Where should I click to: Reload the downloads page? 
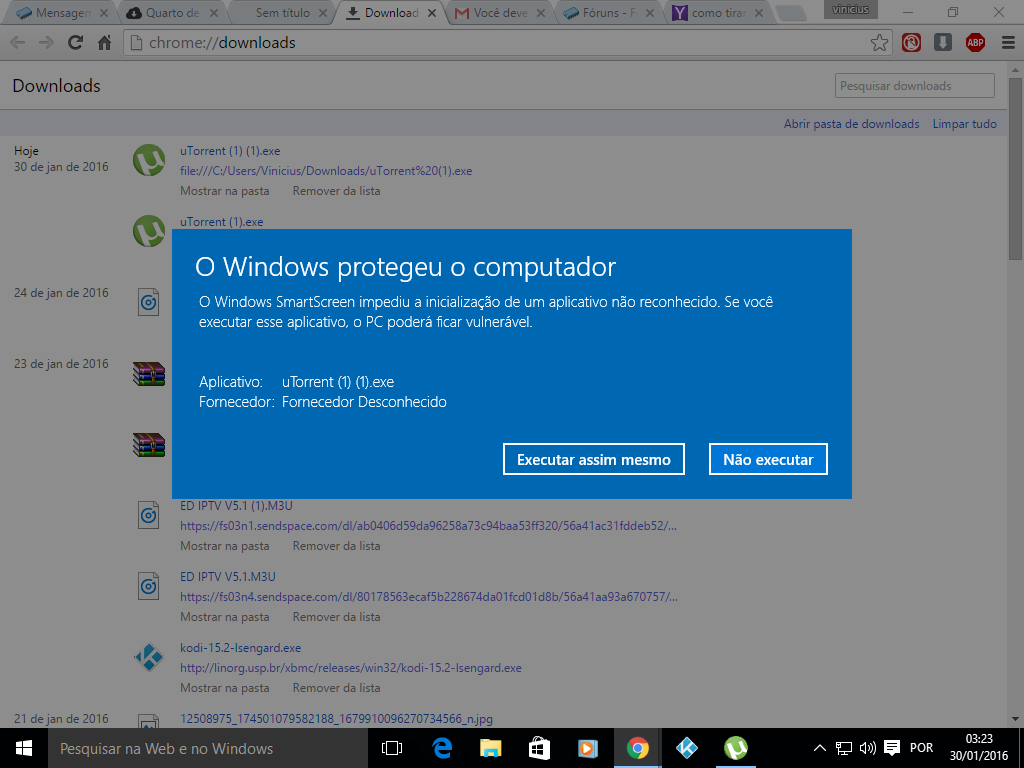click(76, 43)
